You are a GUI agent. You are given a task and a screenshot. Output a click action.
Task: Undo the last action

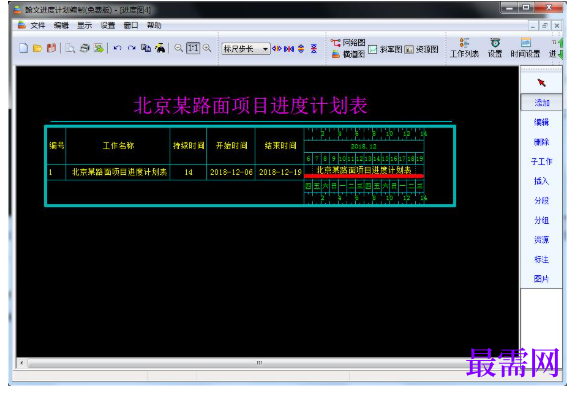tap(118, 48)
